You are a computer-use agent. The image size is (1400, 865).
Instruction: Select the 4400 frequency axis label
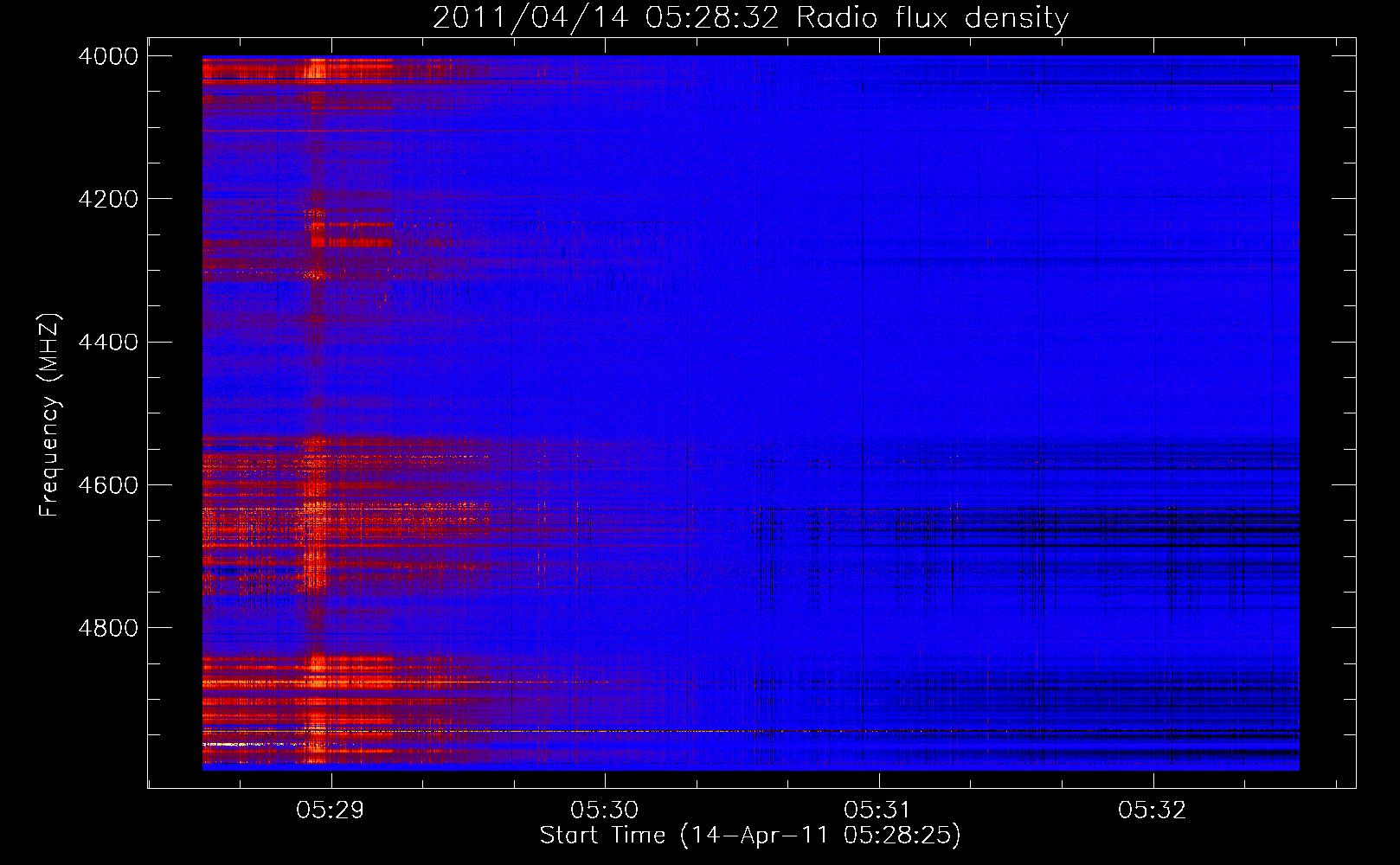[108, 342]
